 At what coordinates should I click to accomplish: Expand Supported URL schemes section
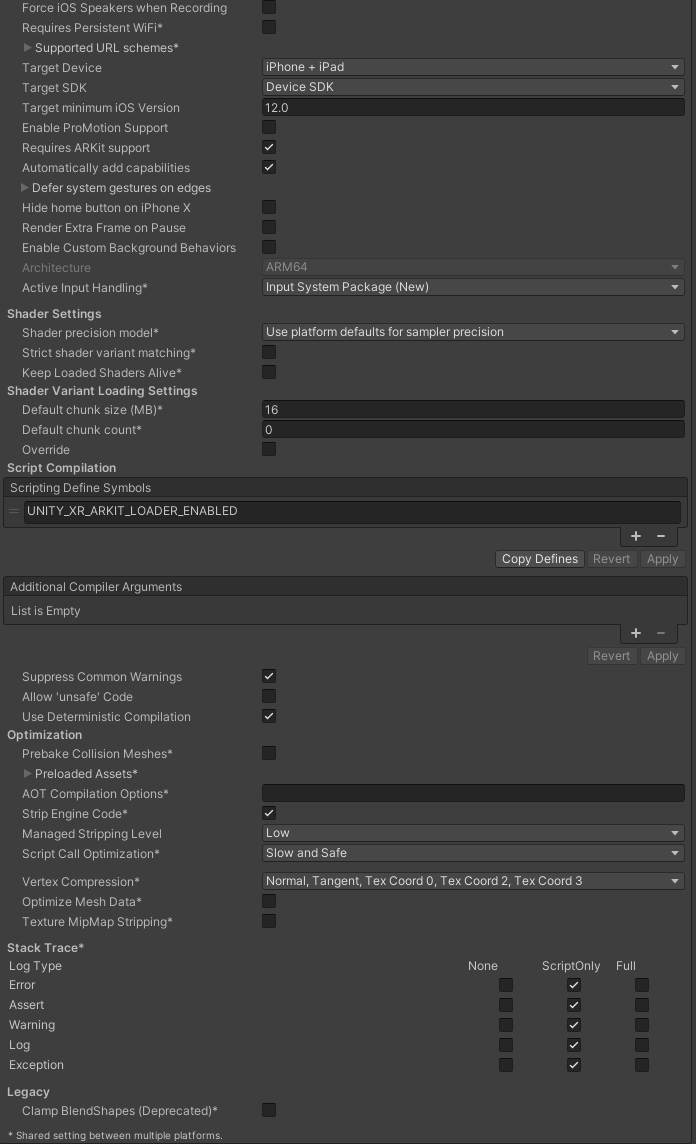(x=28, y=48)
